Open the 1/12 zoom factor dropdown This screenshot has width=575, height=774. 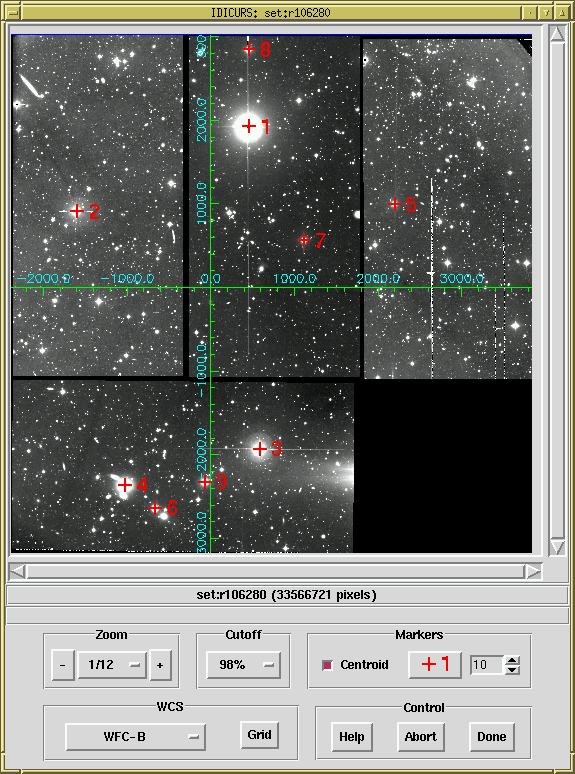[x=112, y=665]
